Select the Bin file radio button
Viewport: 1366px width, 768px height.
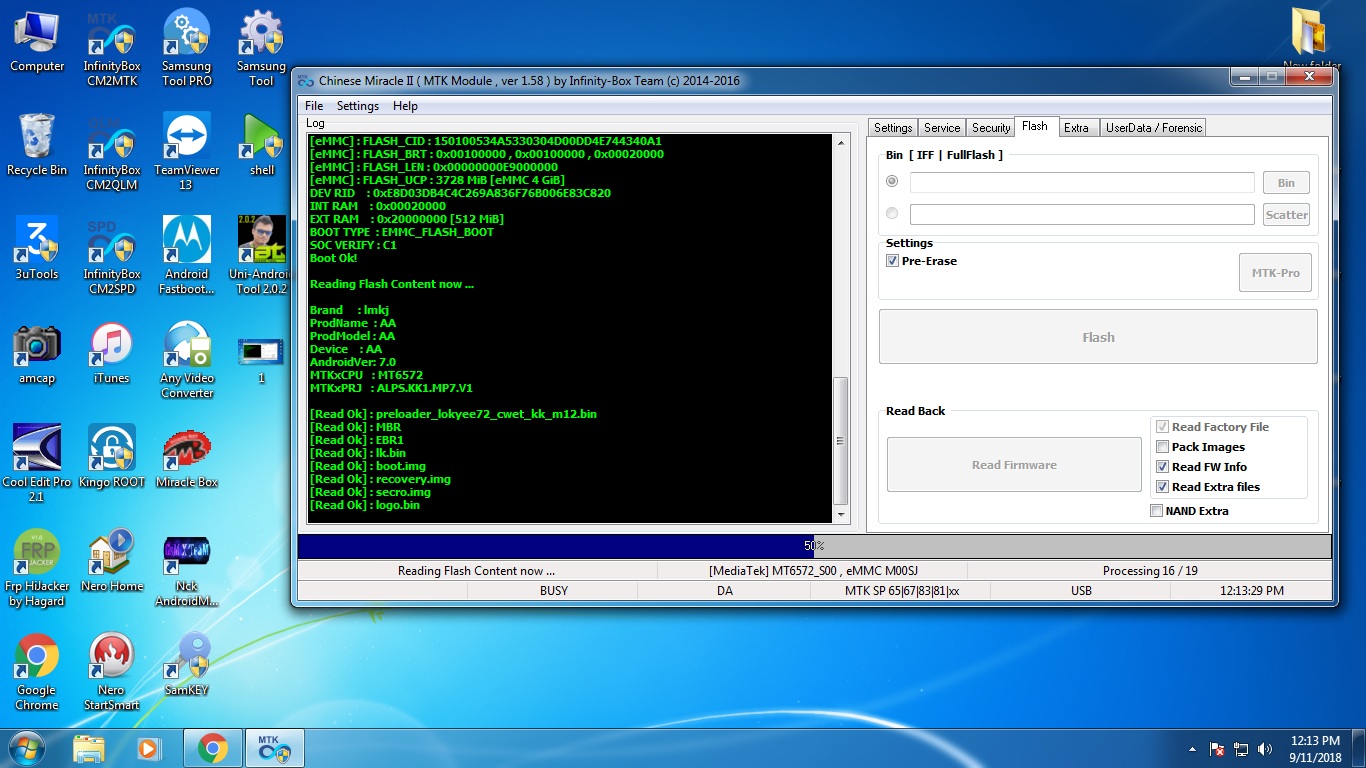[x=892, y=182]
